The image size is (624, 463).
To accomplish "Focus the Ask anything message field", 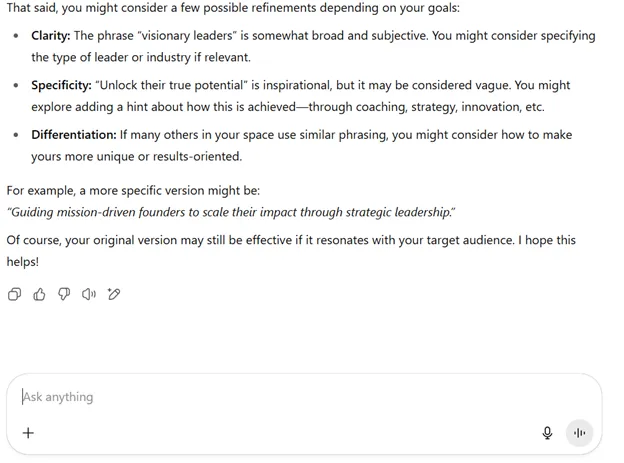I will point(279,397).
